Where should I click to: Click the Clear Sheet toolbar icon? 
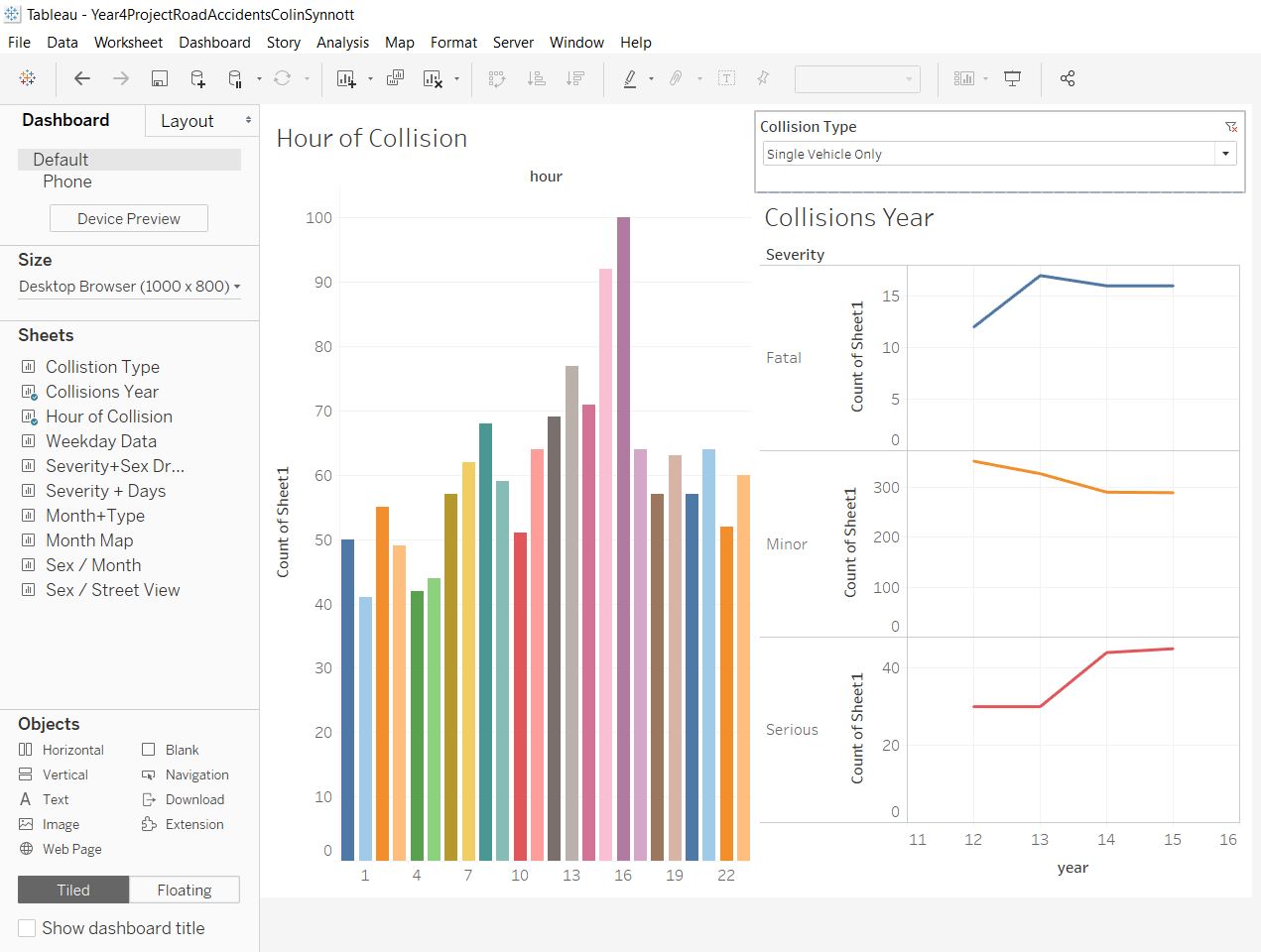(x=433, y=78)
